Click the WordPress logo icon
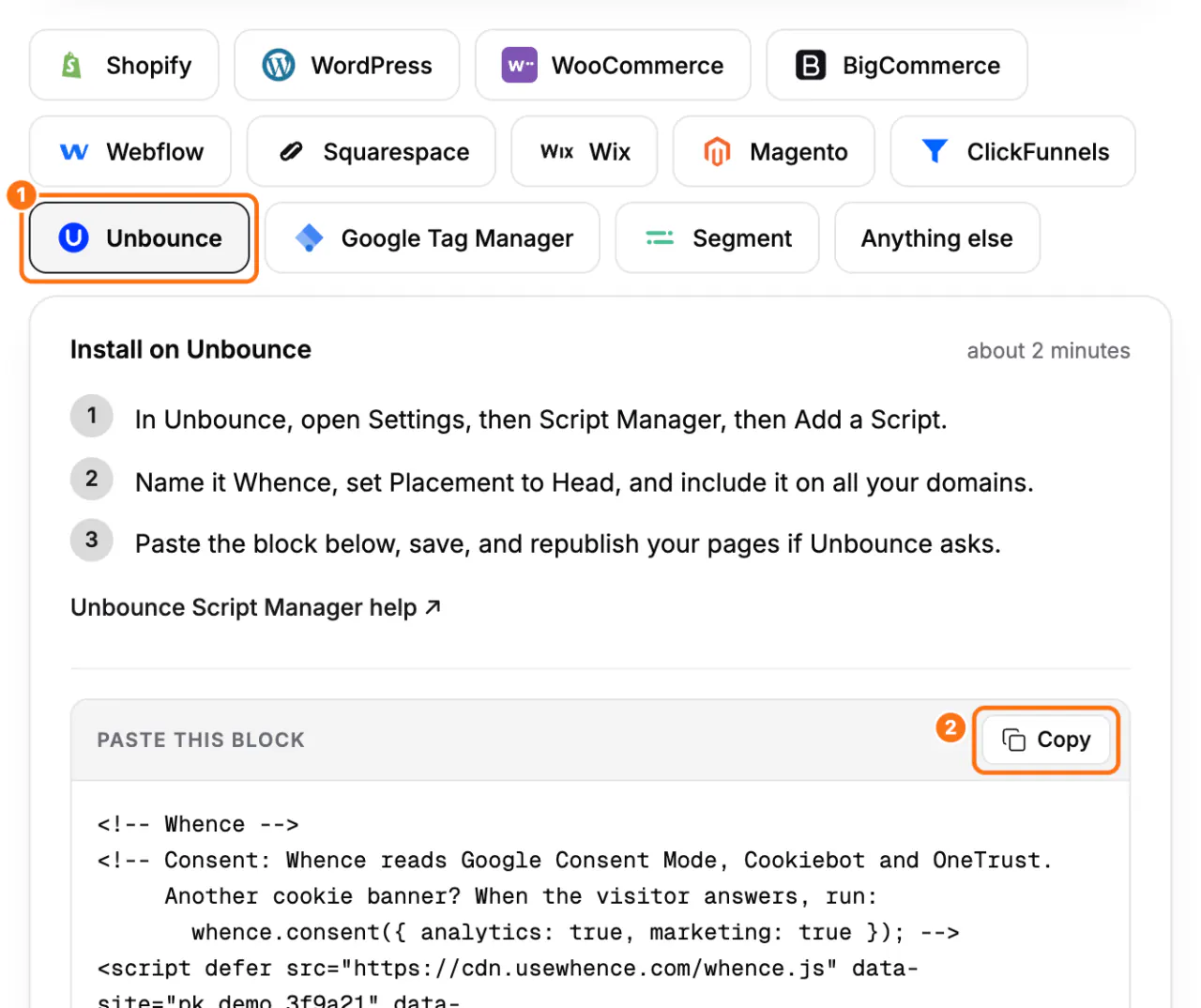The width and height of the screenshot is (1201, 1008). (278, 66)
